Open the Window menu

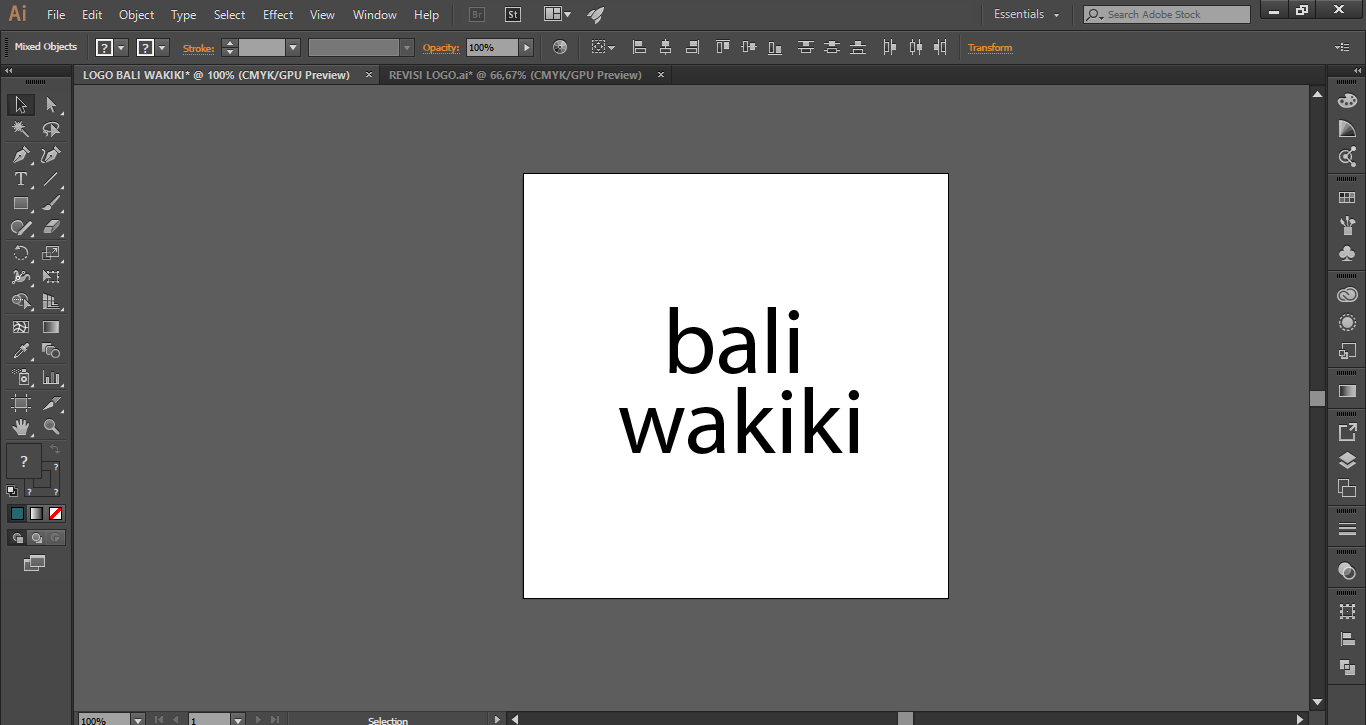[x=375, y=15]
